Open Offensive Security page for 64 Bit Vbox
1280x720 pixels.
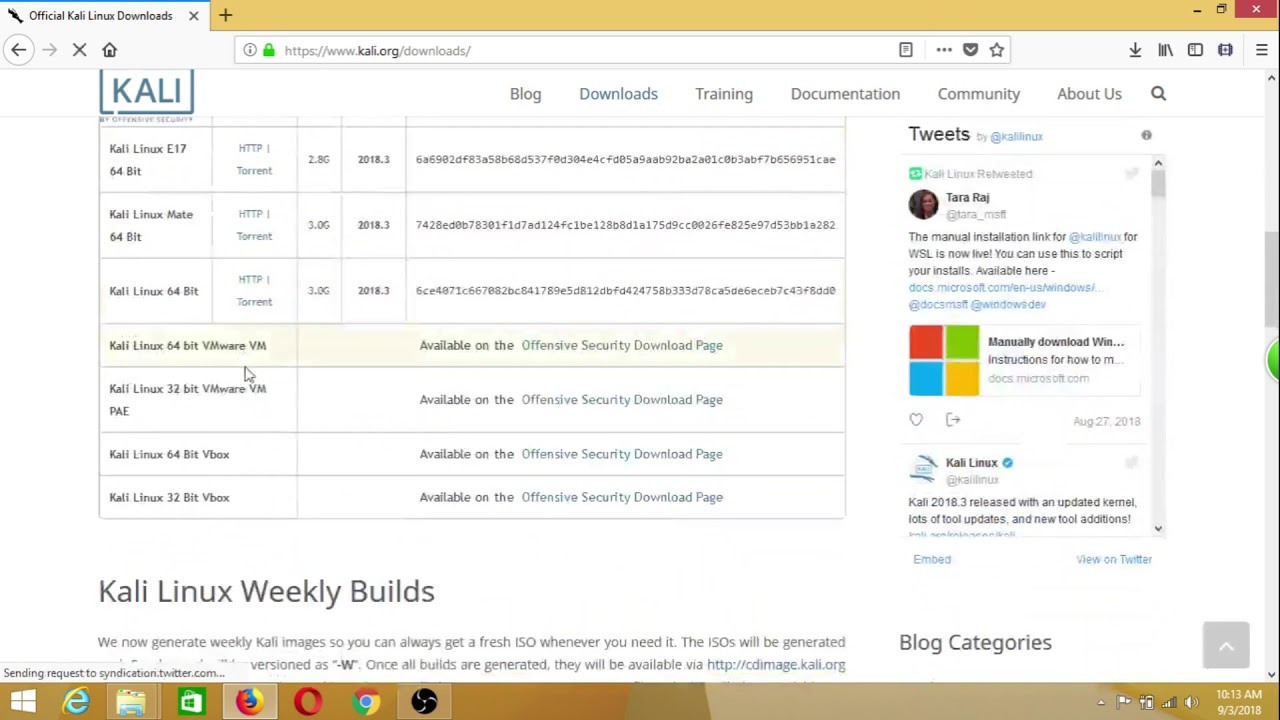(x=621, y=454)
